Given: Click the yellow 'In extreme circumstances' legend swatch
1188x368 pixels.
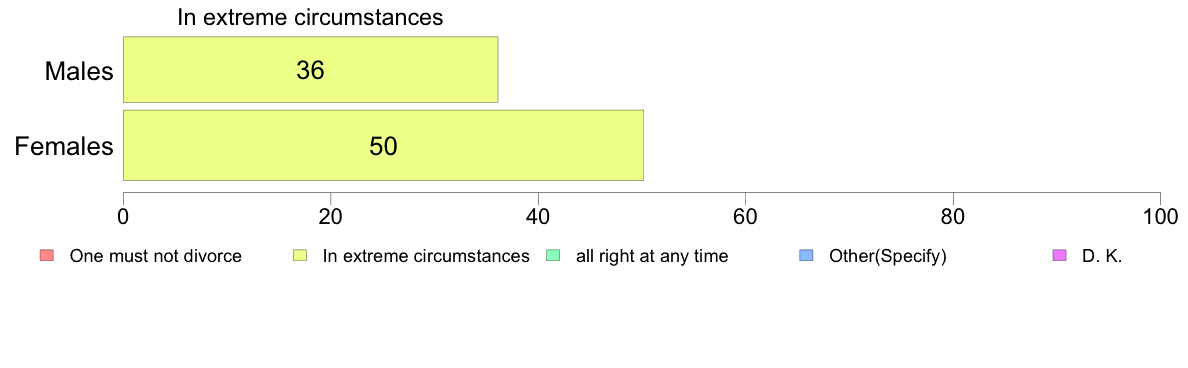Looking at the screenshot, I should click(299, 255).
